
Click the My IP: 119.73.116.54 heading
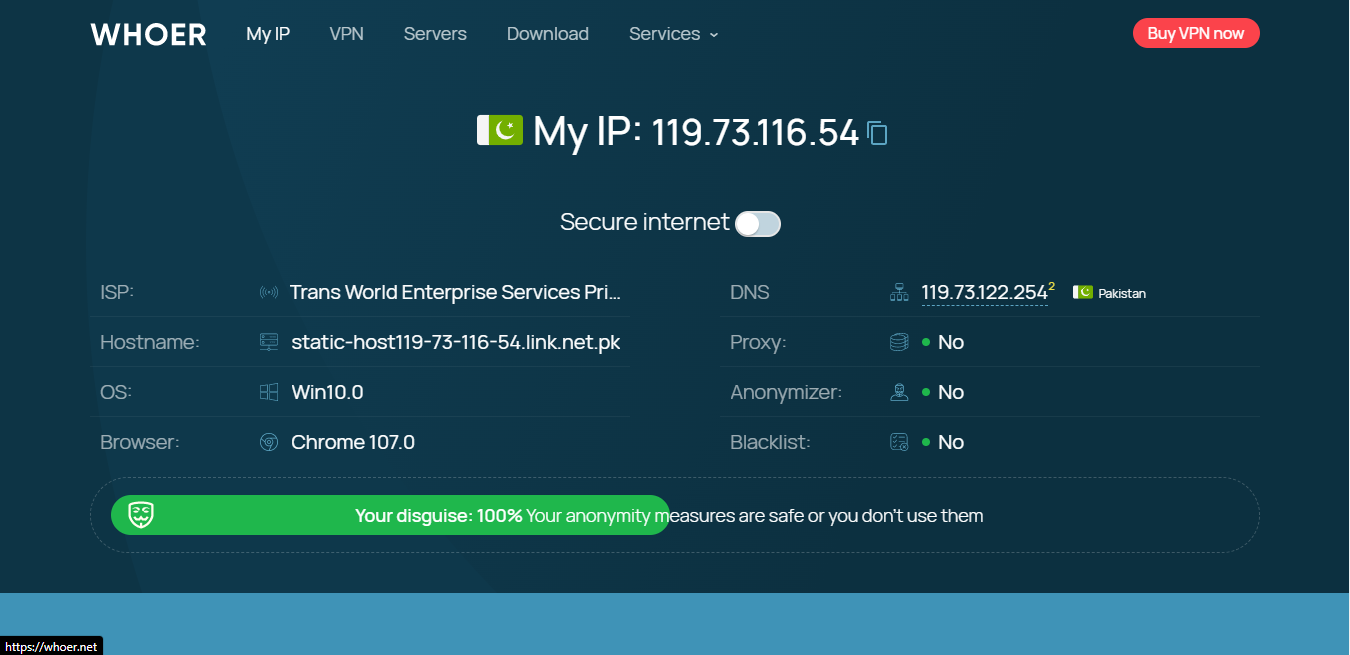tap(696, 132)
